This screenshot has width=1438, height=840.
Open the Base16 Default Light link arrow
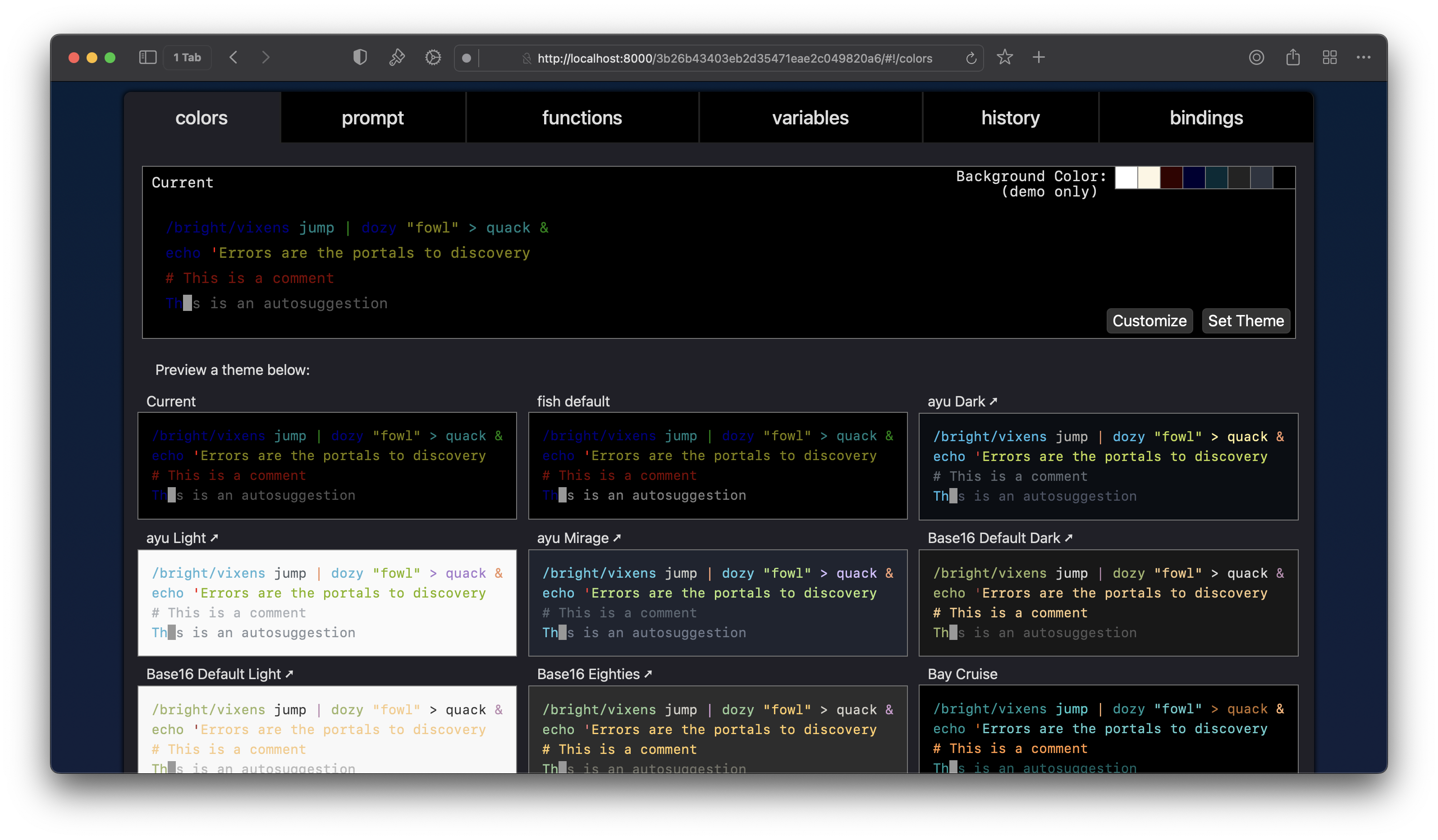pos(289,674)
